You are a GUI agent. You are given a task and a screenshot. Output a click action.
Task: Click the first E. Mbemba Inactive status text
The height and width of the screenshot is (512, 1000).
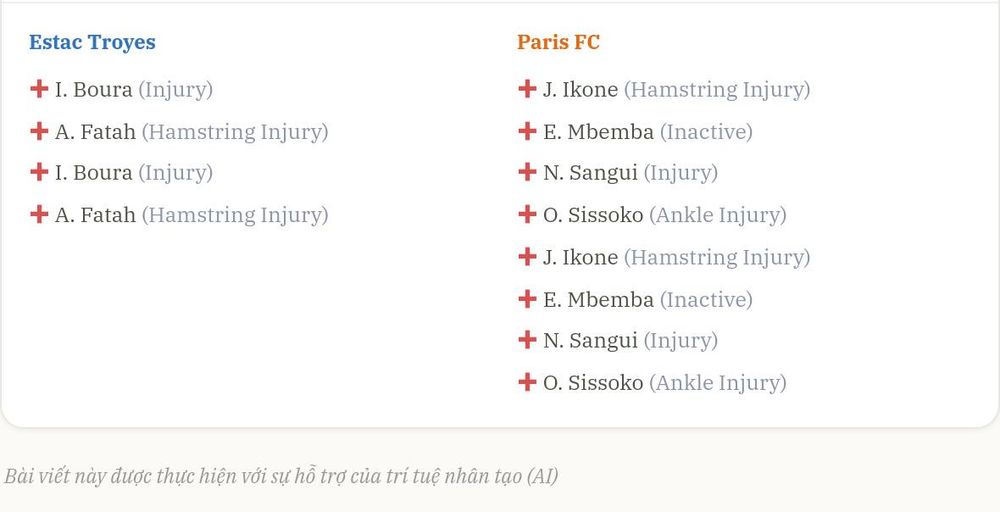tap(706, 132)
